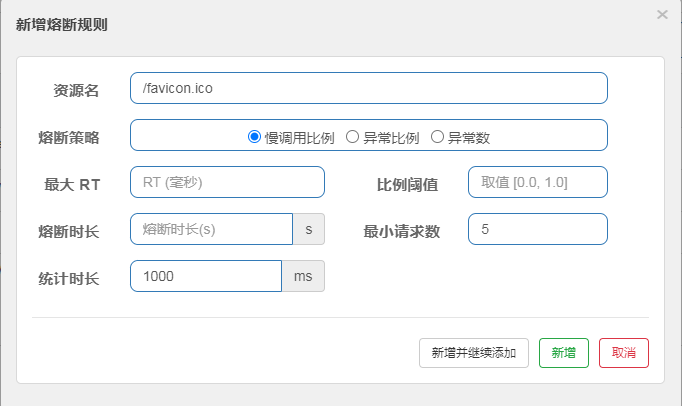The width and height of the screenshot is (682, 406).
Task: Close the 新增熔断规则 dialog
Action: 662,15
